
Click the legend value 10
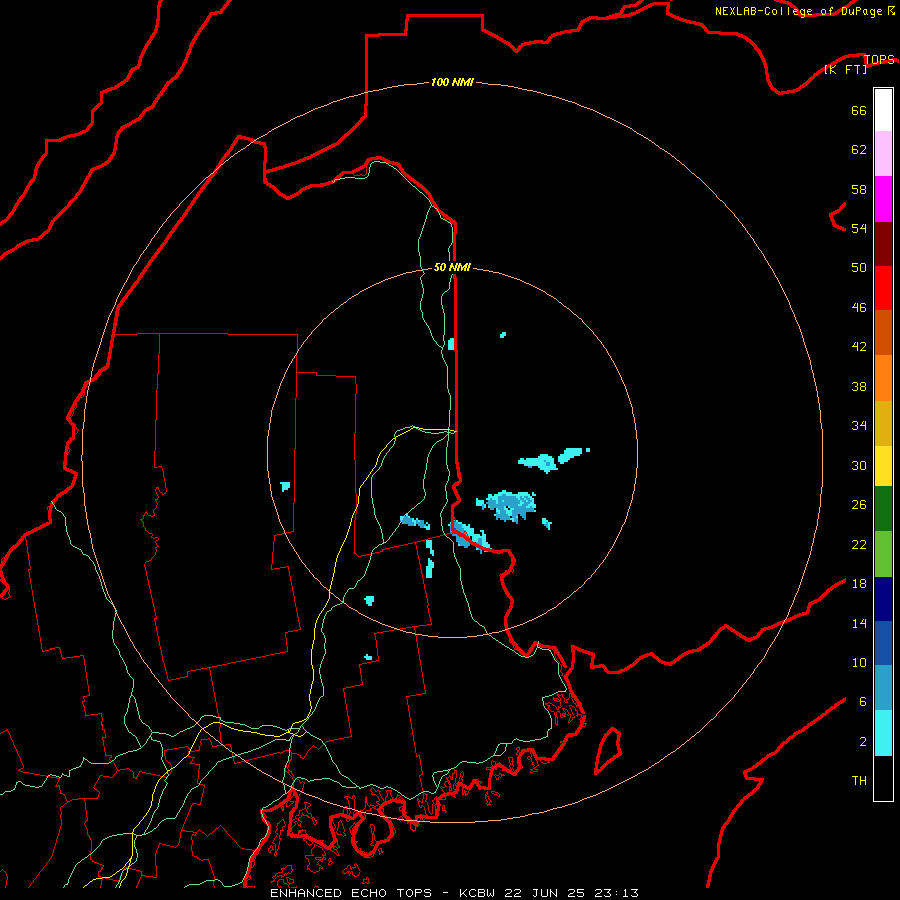coord(859,663)
